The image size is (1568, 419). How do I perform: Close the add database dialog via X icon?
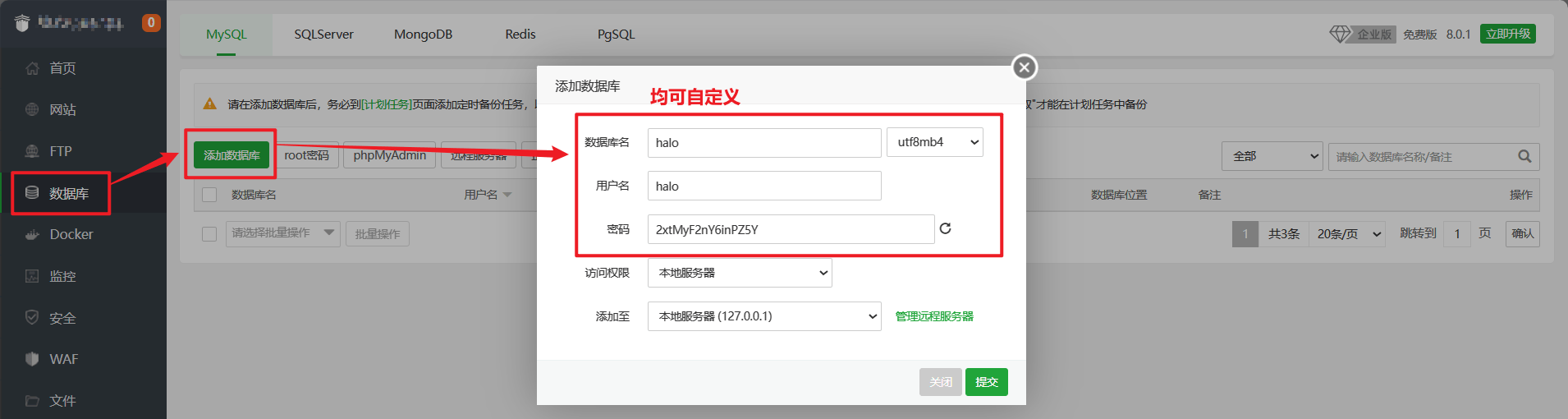(x=1024, y=67)
